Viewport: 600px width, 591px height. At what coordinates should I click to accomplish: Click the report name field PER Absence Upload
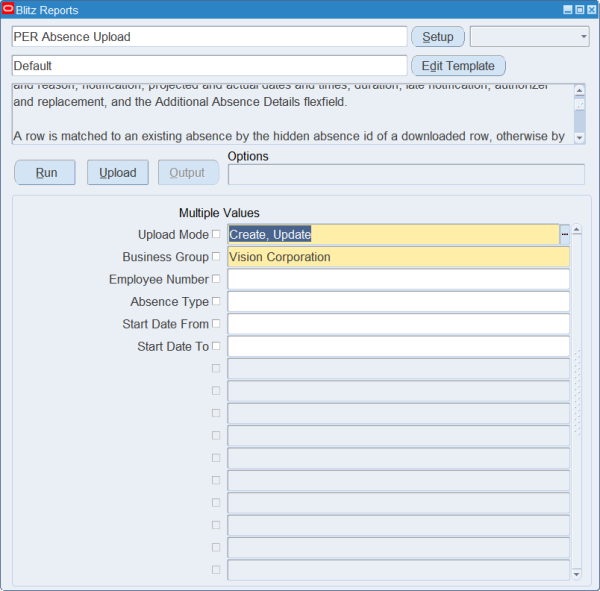click(x=209, y=37)
